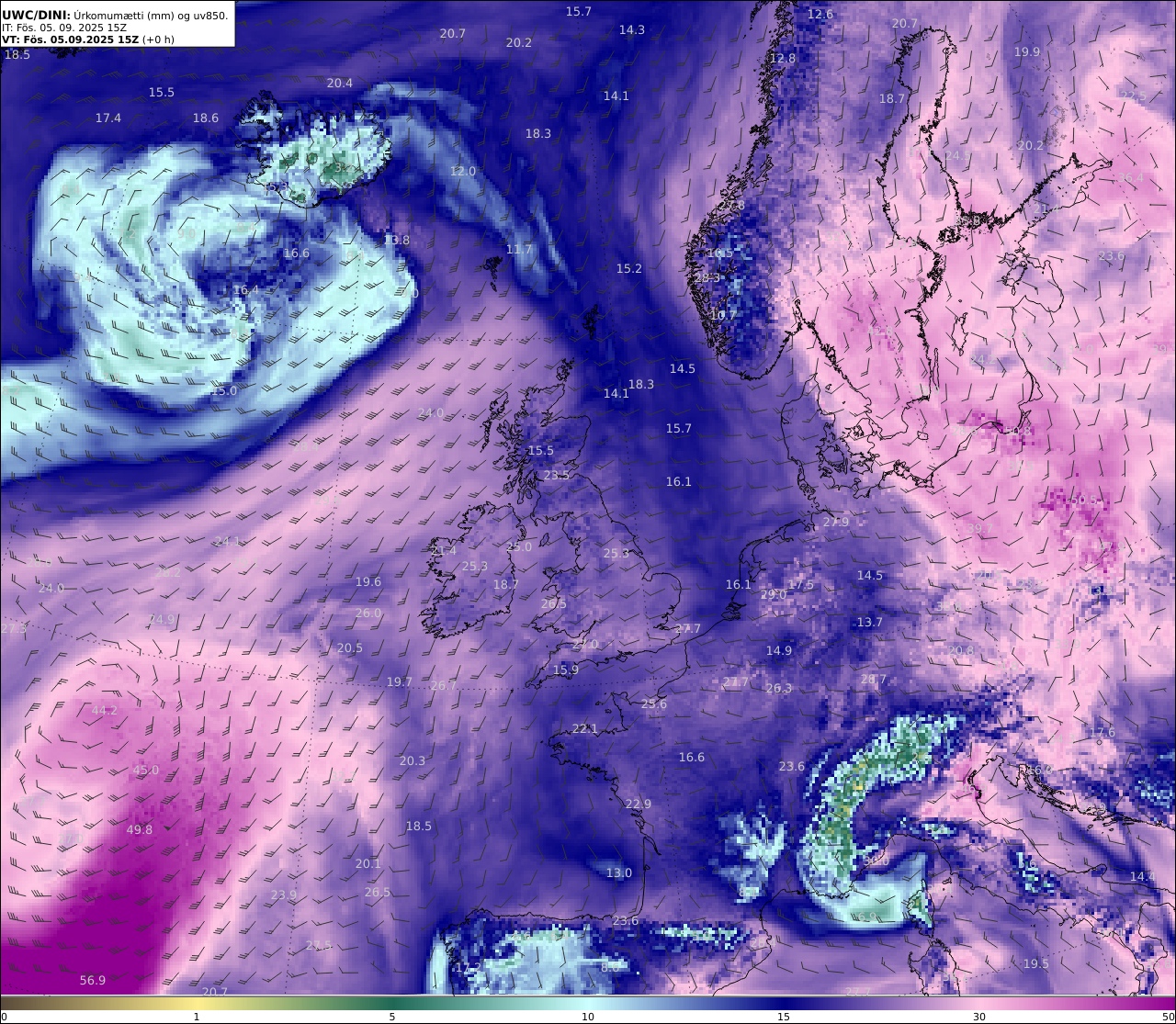This screenshot has height=1024, width=1176.
Task: Click the 5 tick label under the colorbar
Action: [x=392, y=1017]
